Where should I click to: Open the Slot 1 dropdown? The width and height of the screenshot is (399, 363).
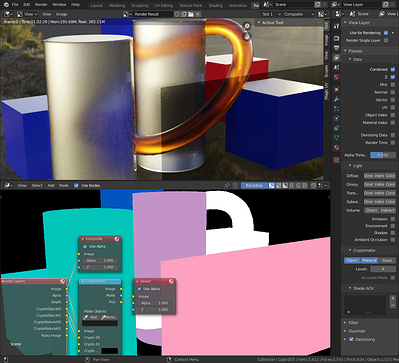pyautogui.click(x=270, y=14)
